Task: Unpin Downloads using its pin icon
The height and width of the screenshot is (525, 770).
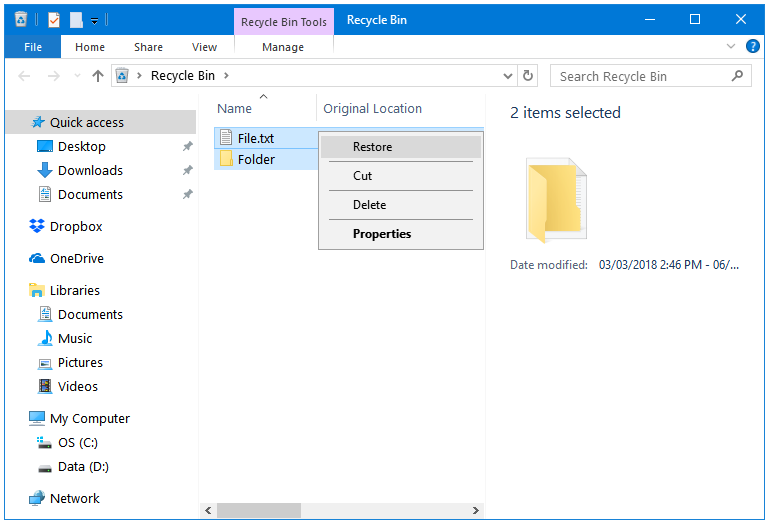Action: pyautogui.click(x=187, y=170)
